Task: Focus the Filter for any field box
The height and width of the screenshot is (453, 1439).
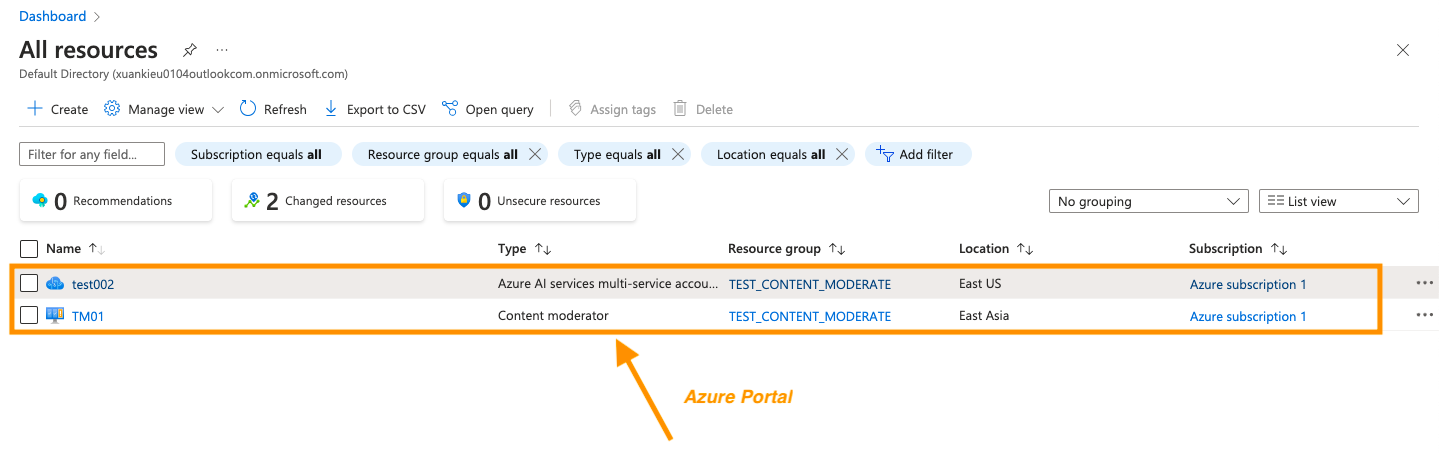Action: coord(92,154)
